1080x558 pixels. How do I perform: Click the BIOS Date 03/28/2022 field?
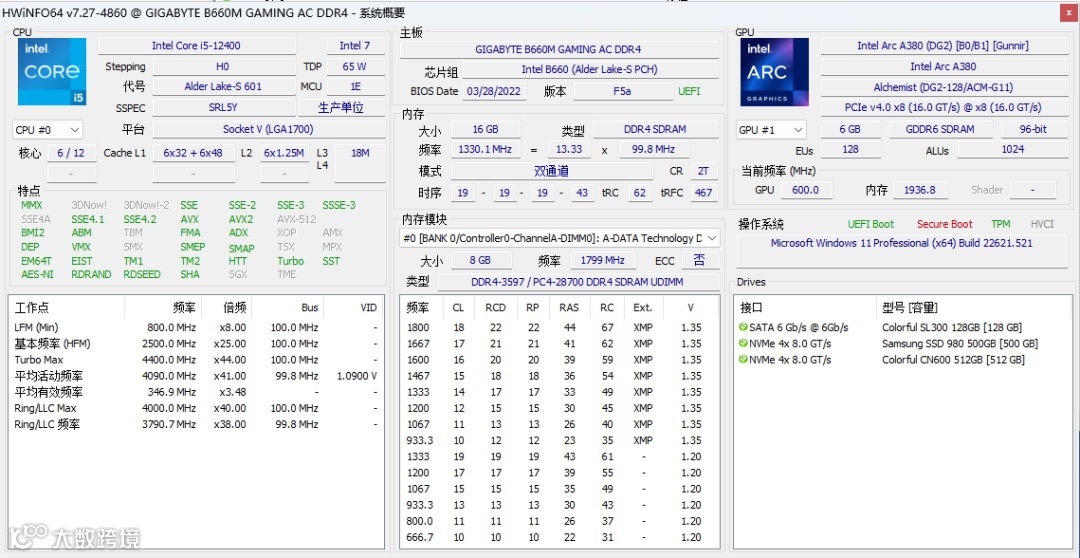tap(493, 91)
